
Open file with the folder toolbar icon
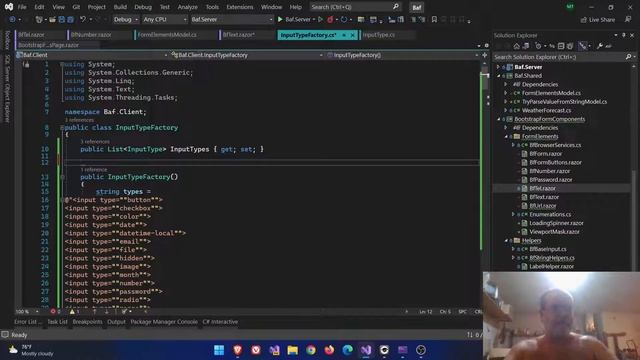tap(52, 19)
